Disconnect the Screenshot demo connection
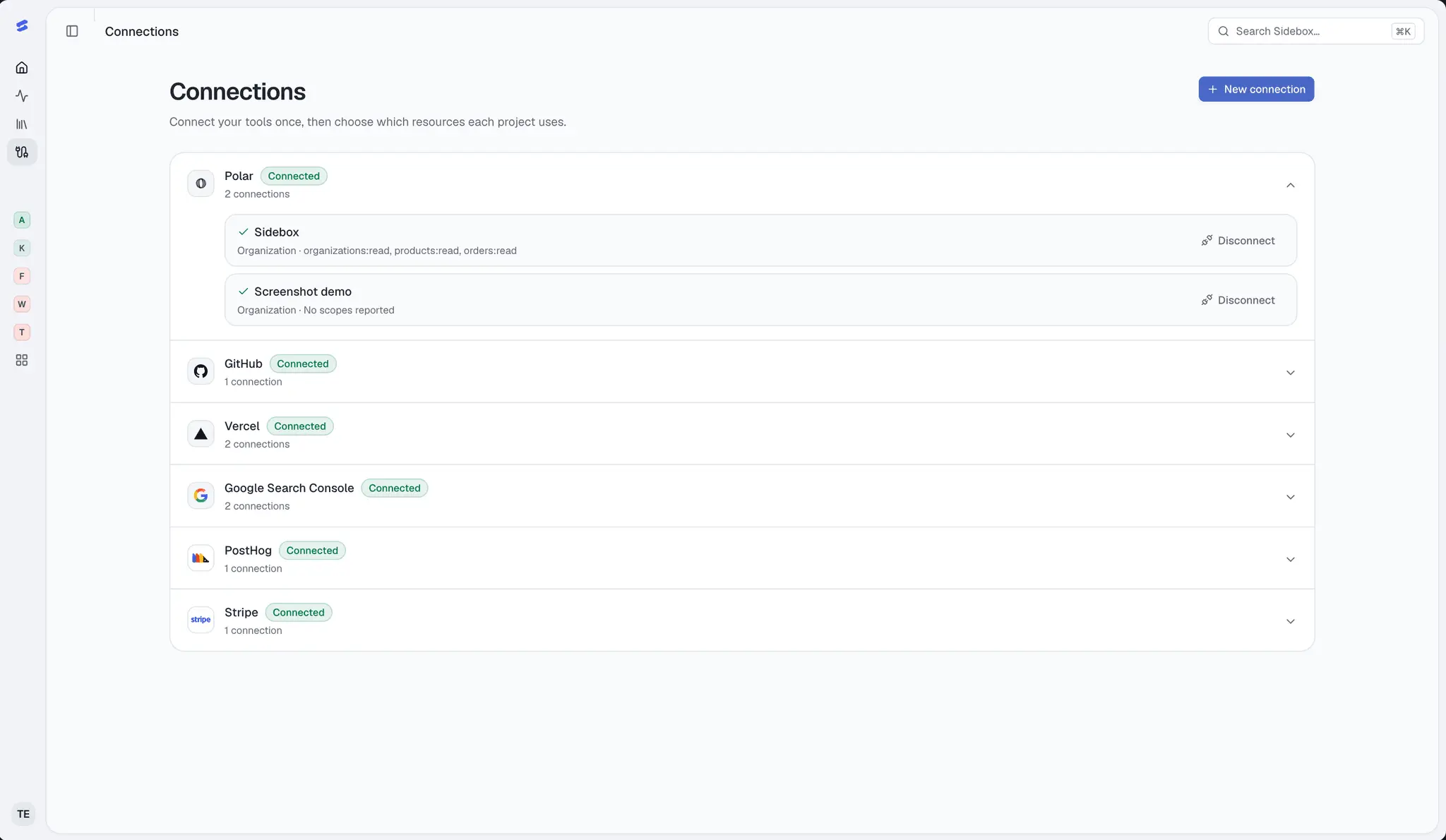 (x=1238, y=300)
